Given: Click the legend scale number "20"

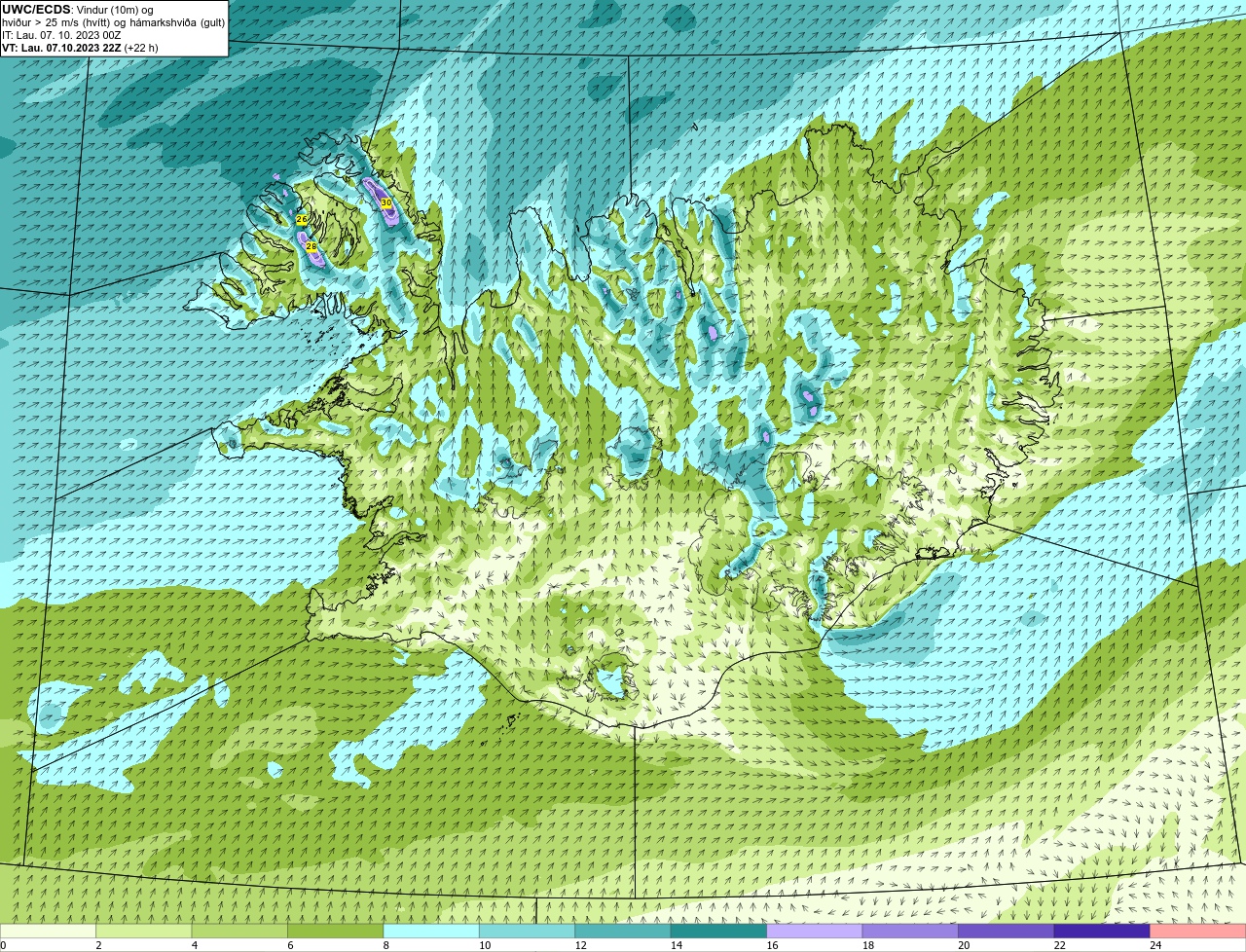Looking at the screenshot, I should 964,945.
